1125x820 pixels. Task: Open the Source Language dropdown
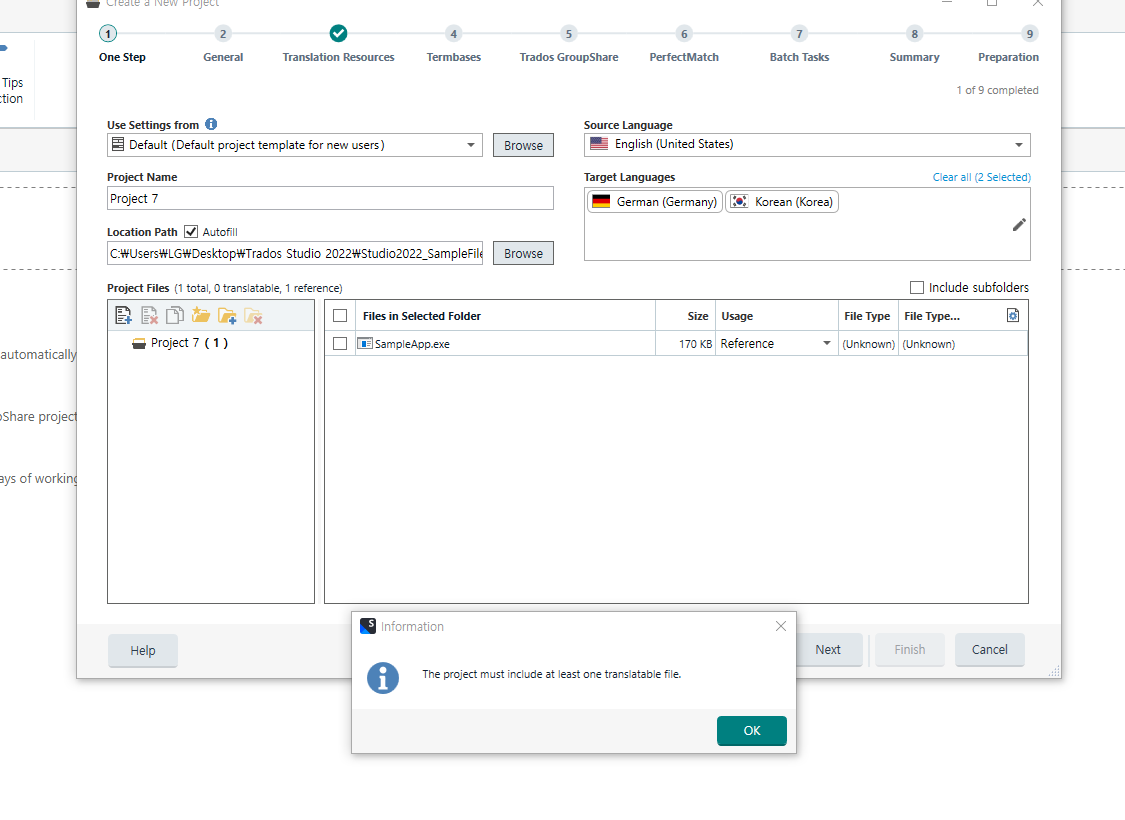[x=1021, y=145]
